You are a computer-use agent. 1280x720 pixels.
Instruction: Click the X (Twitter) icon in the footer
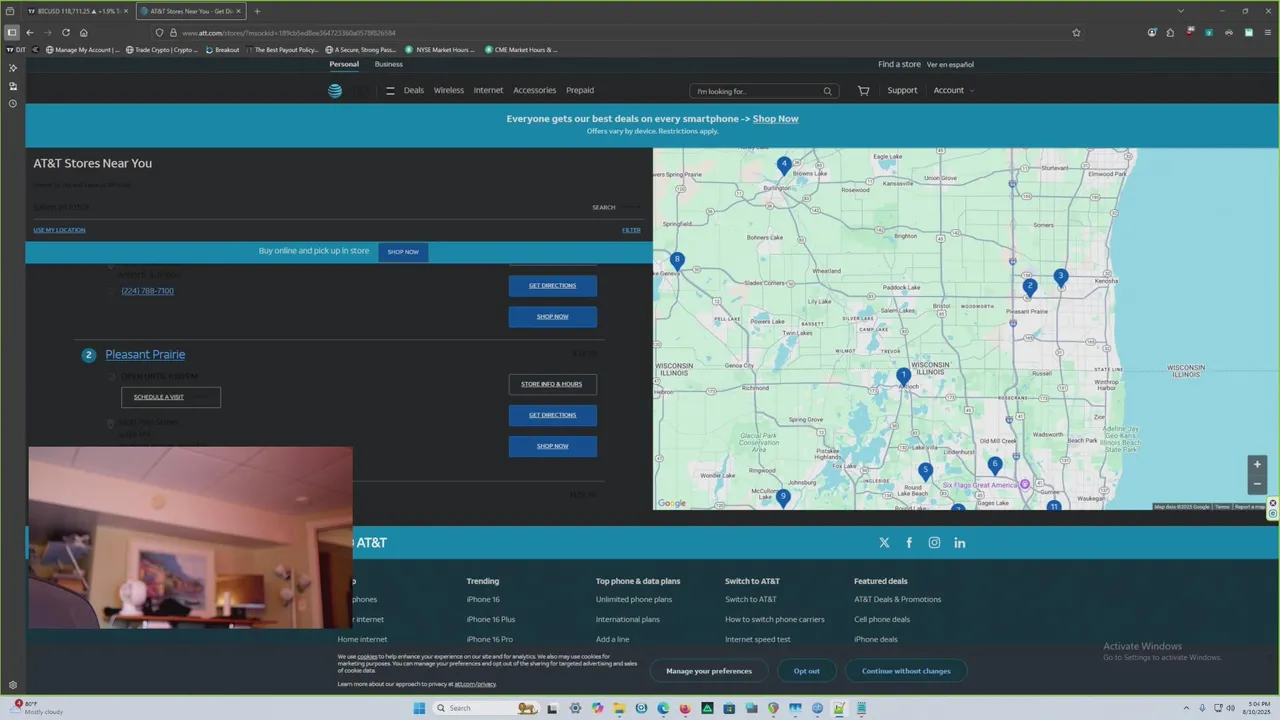[x=884, y=543]
